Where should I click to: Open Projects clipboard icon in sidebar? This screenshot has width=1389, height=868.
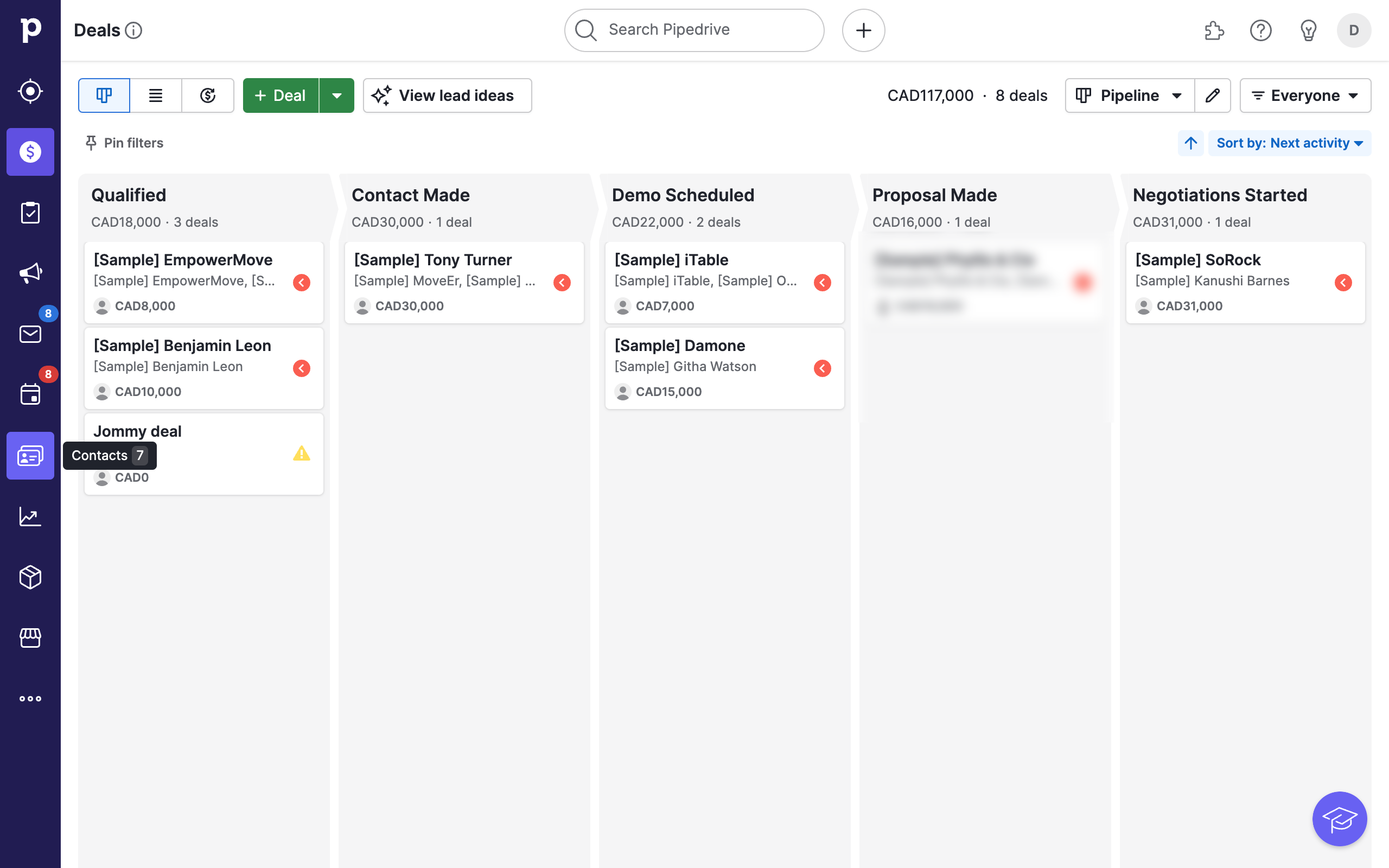pos(30,213)
